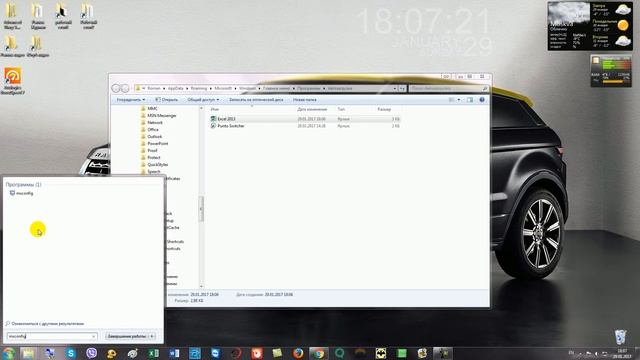Click the Start menu search input field
Image resolution: width=640 pixels, height=360 pixels.
tap(49, 336)
